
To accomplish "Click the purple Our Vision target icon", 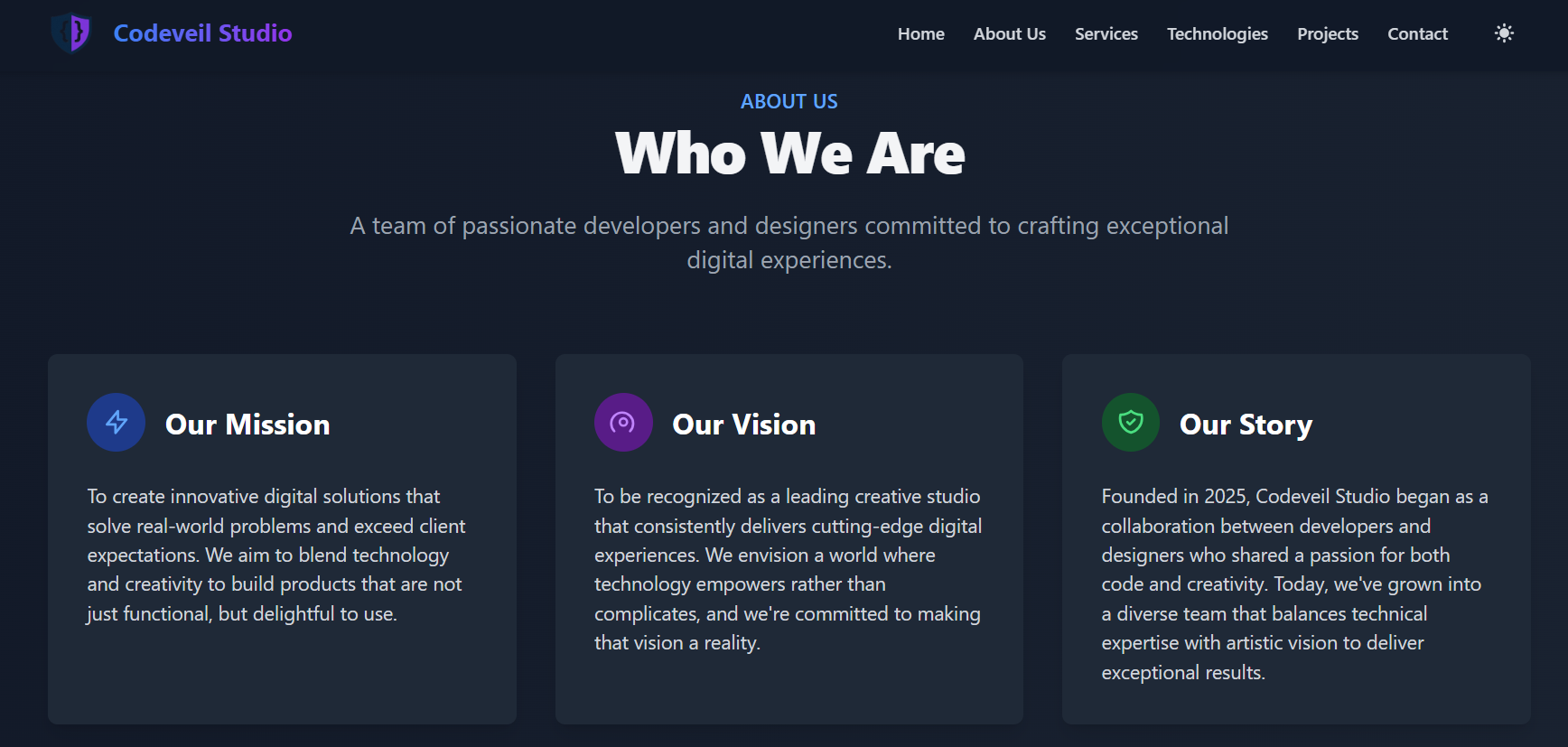I will [x=623, y=422].
